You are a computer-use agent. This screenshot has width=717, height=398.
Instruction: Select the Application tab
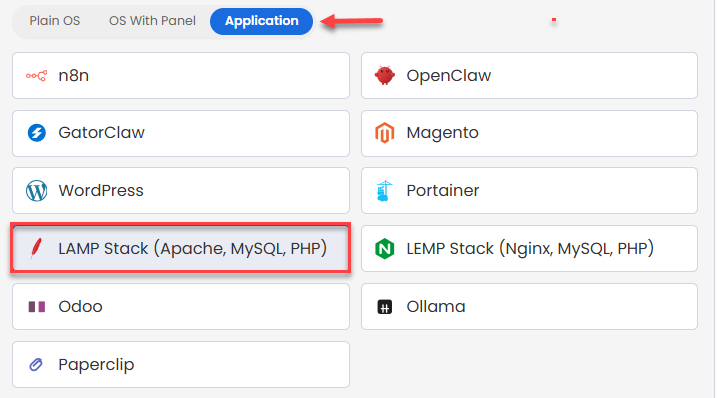tap(262, 21)
